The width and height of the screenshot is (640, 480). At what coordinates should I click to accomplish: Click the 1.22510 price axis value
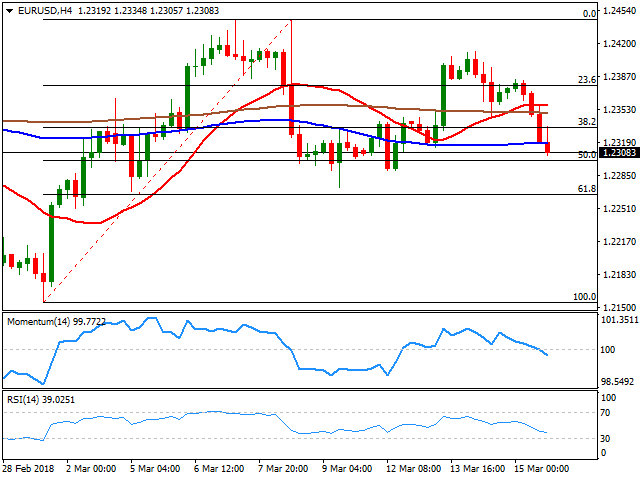pyautogui.click(x=619, y=209)
